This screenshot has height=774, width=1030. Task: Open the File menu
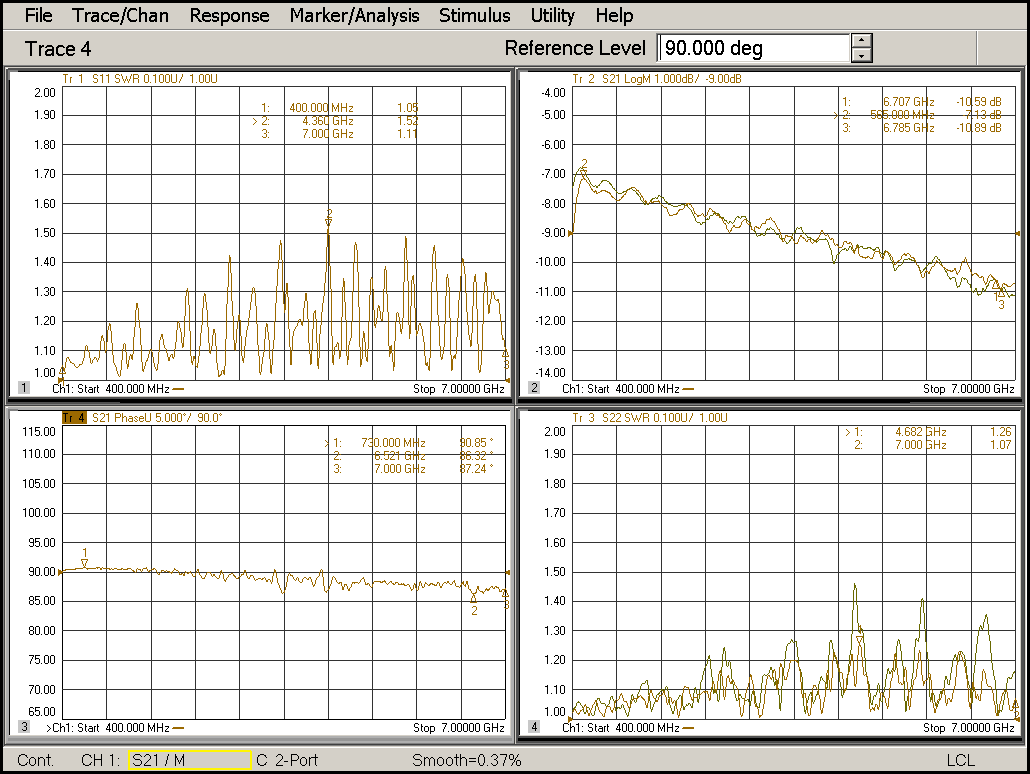pyautogui.click(x=38, y=15)
